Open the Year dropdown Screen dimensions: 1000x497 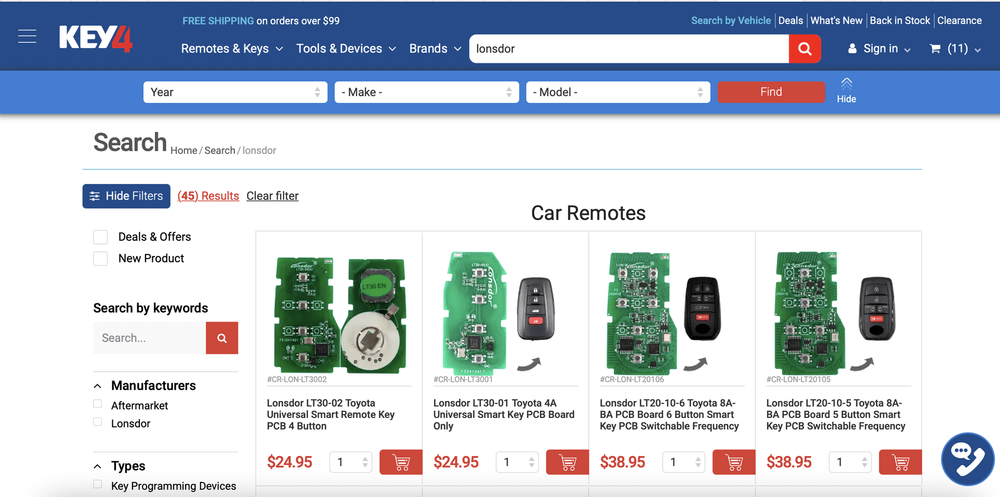(235, 92)
